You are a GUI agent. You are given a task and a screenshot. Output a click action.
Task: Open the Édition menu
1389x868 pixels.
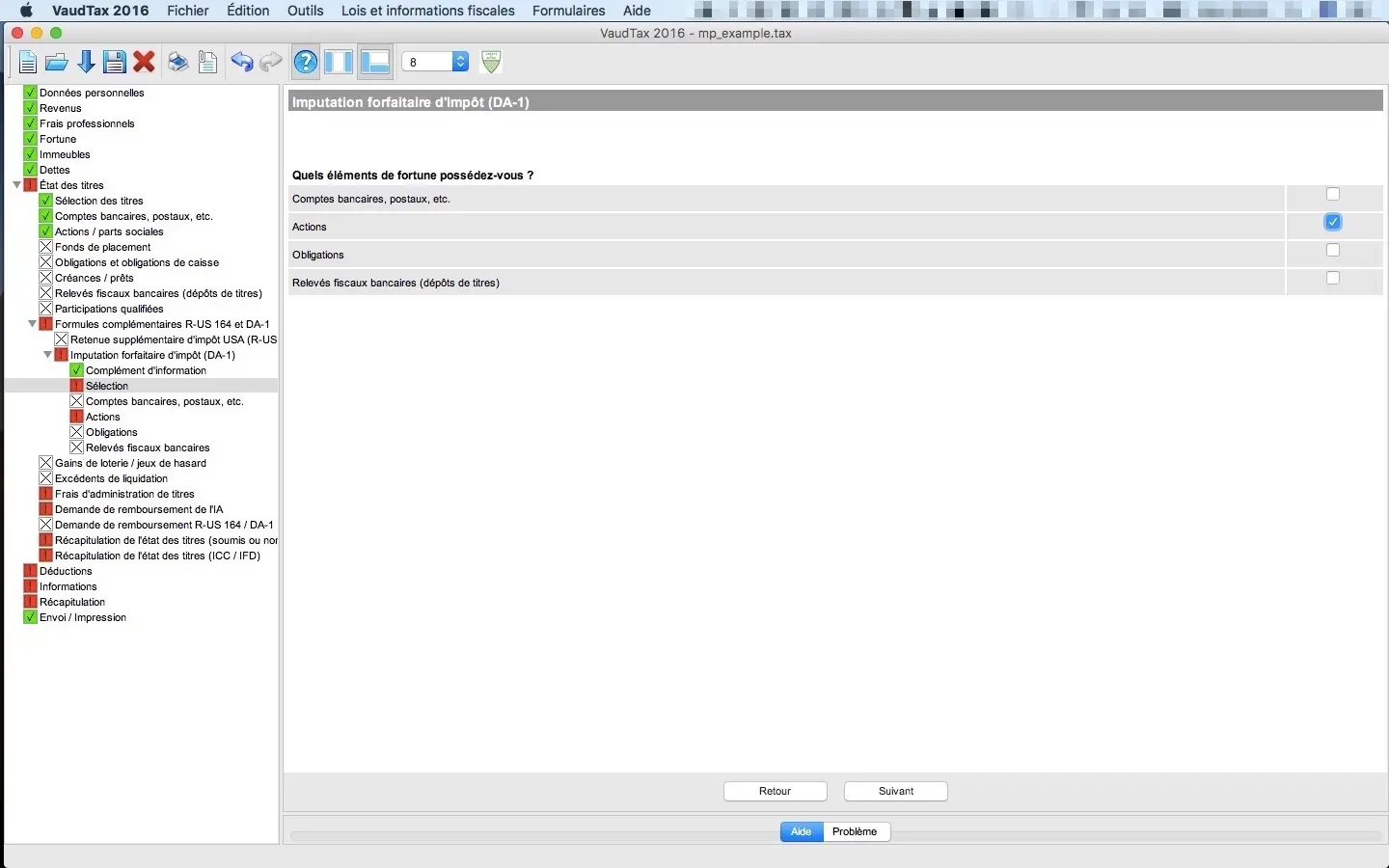tap(248, 11)
